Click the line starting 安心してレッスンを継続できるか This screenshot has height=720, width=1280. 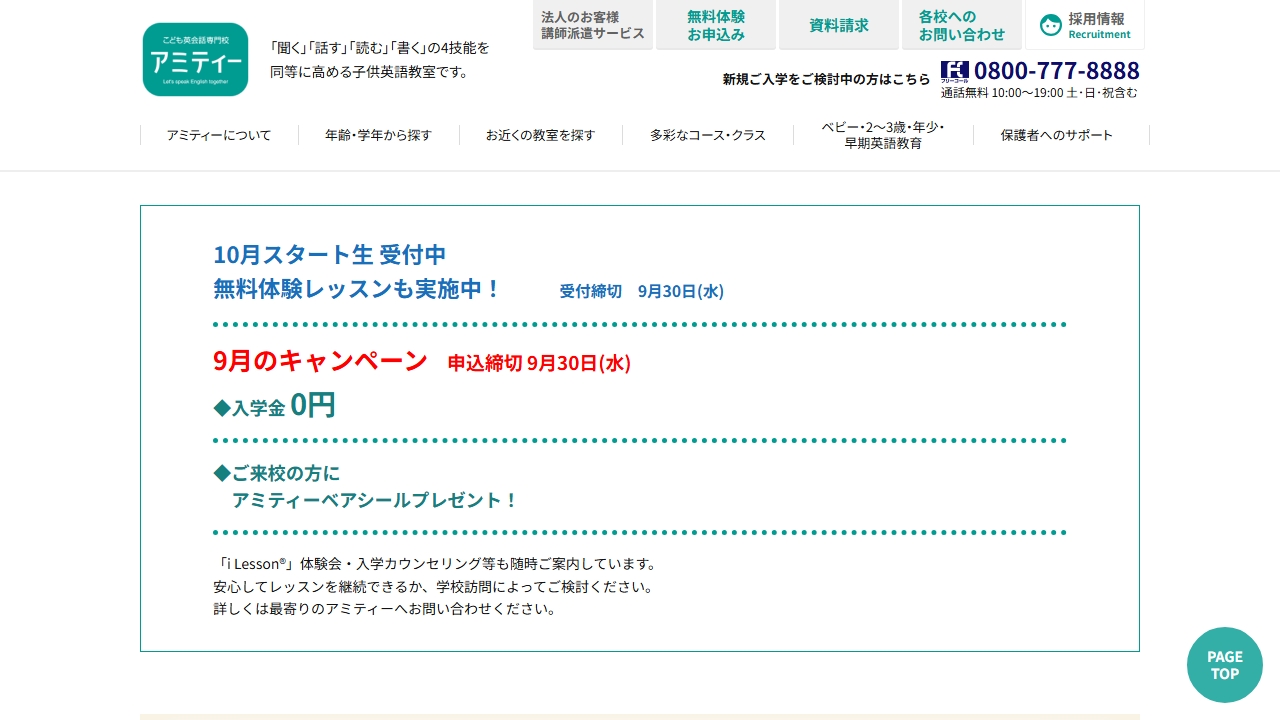433,587
